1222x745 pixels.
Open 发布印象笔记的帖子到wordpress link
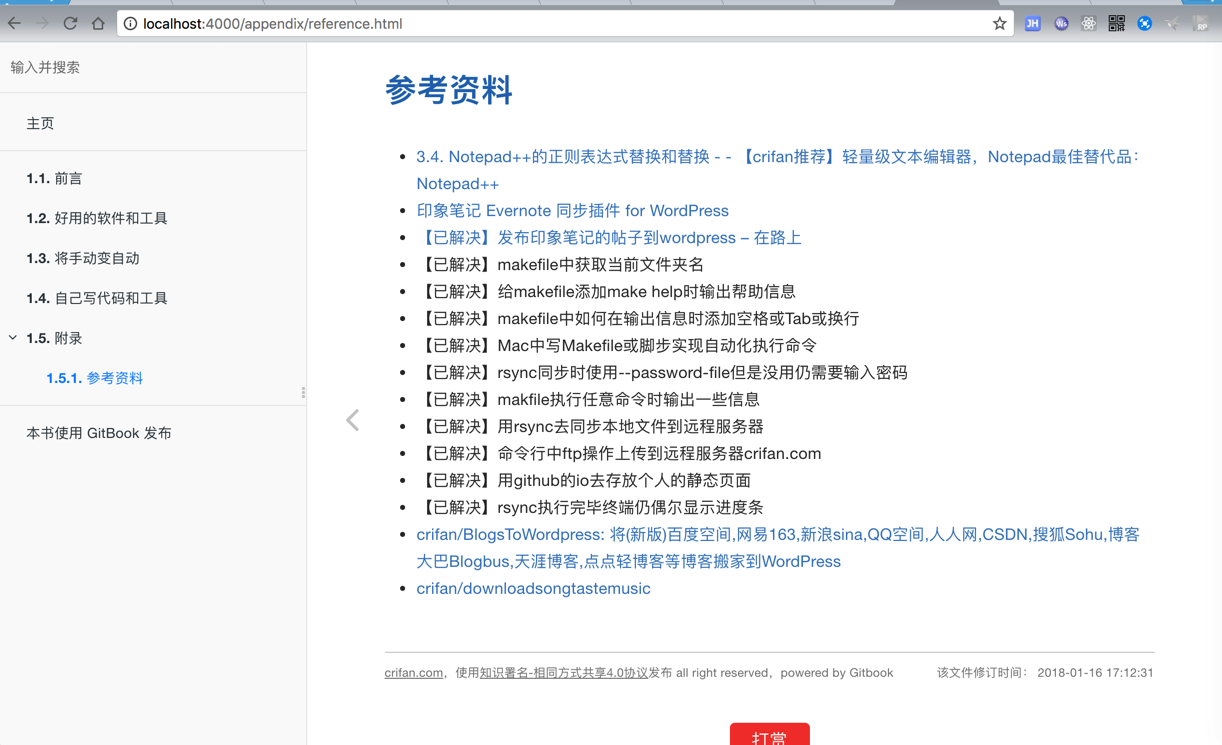point(609,238)
